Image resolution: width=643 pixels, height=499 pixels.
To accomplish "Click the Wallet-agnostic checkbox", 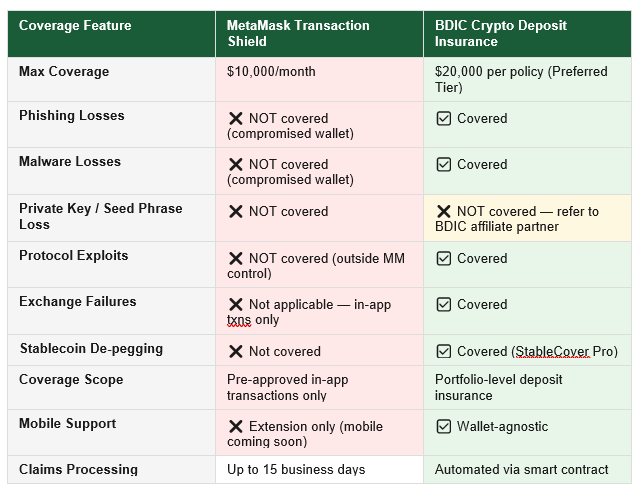I will point(444,426).
